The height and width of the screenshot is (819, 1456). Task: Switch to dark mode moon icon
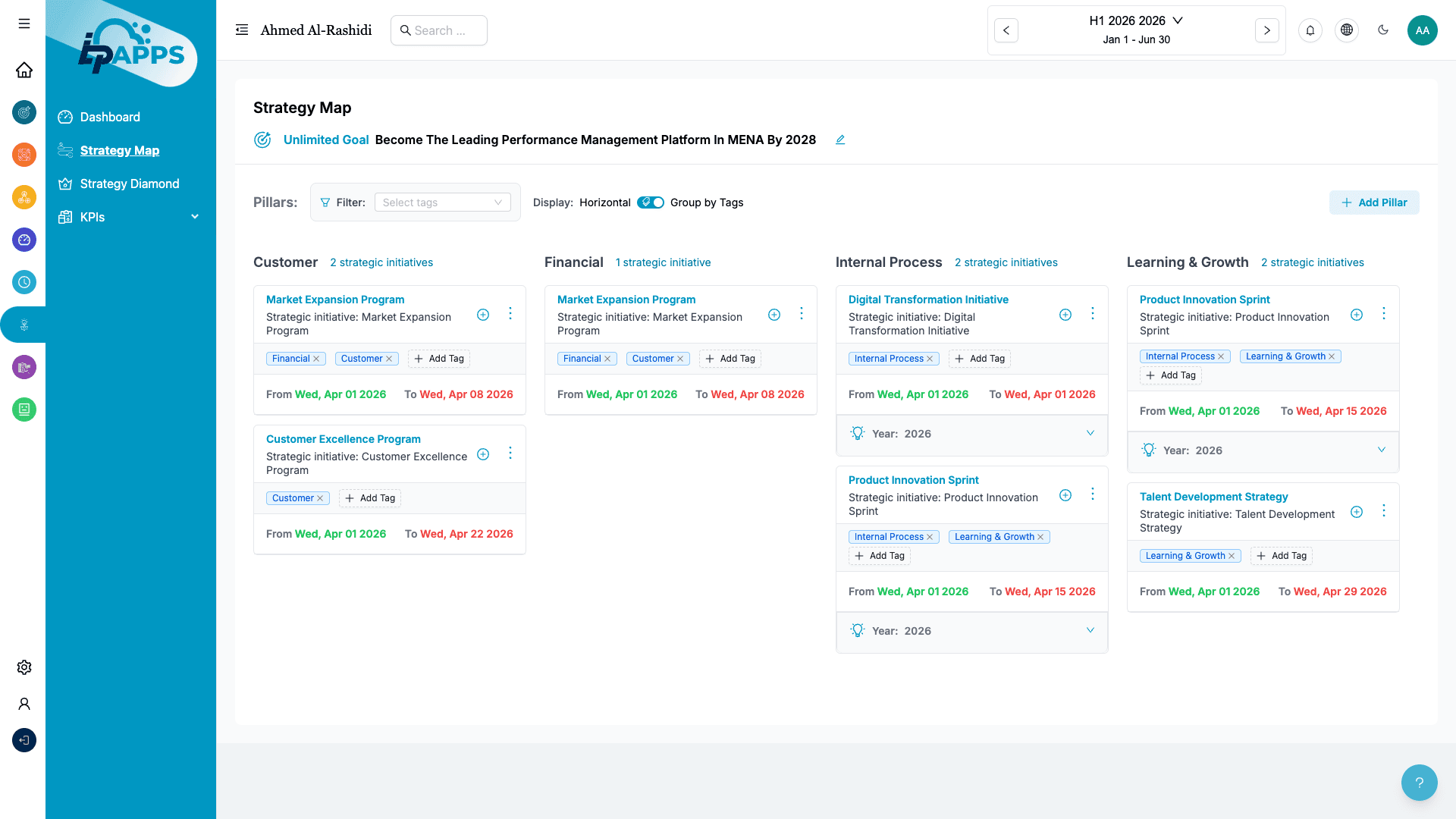pos(1382,30)
